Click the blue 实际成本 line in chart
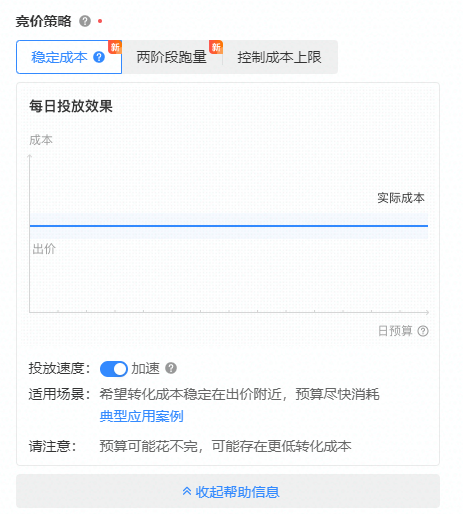Viewport: 463px width, 514px height. coord(229,226)
